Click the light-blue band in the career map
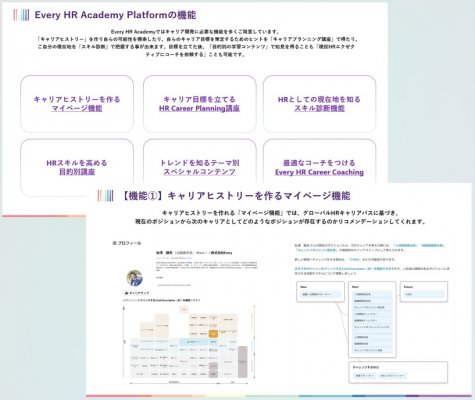Viewport: 475px width, 400px height. (x=193, y=342)
